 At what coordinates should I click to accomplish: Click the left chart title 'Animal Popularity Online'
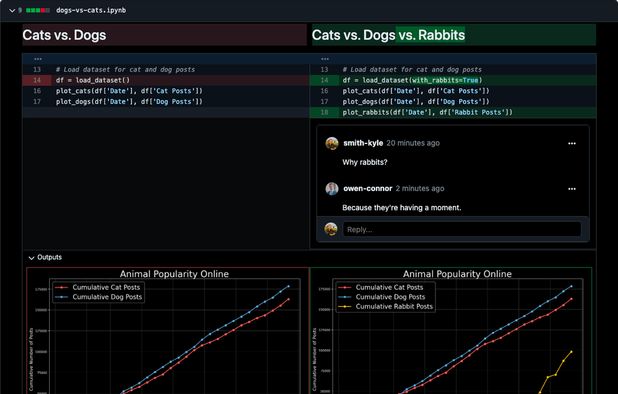tap(174, 274)
